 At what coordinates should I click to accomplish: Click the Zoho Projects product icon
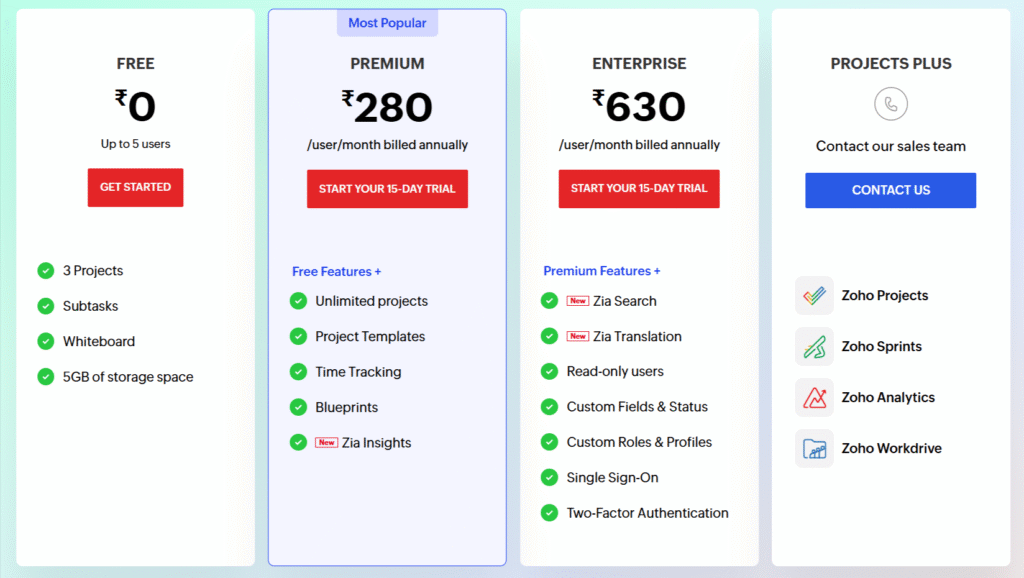(814, 296)
